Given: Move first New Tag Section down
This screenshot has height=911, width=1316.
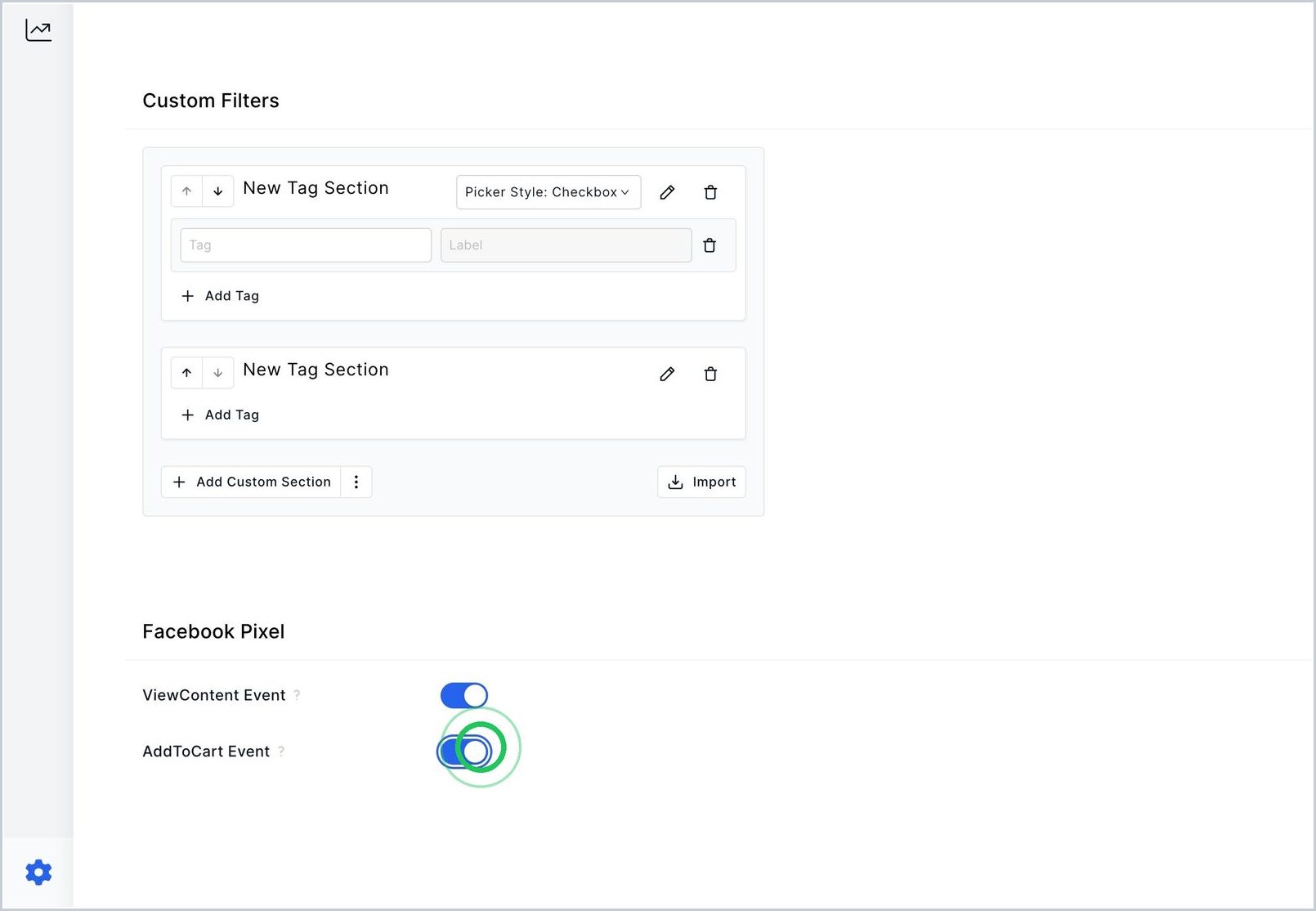Looking at the screenshot, I should tap(218, 191).
